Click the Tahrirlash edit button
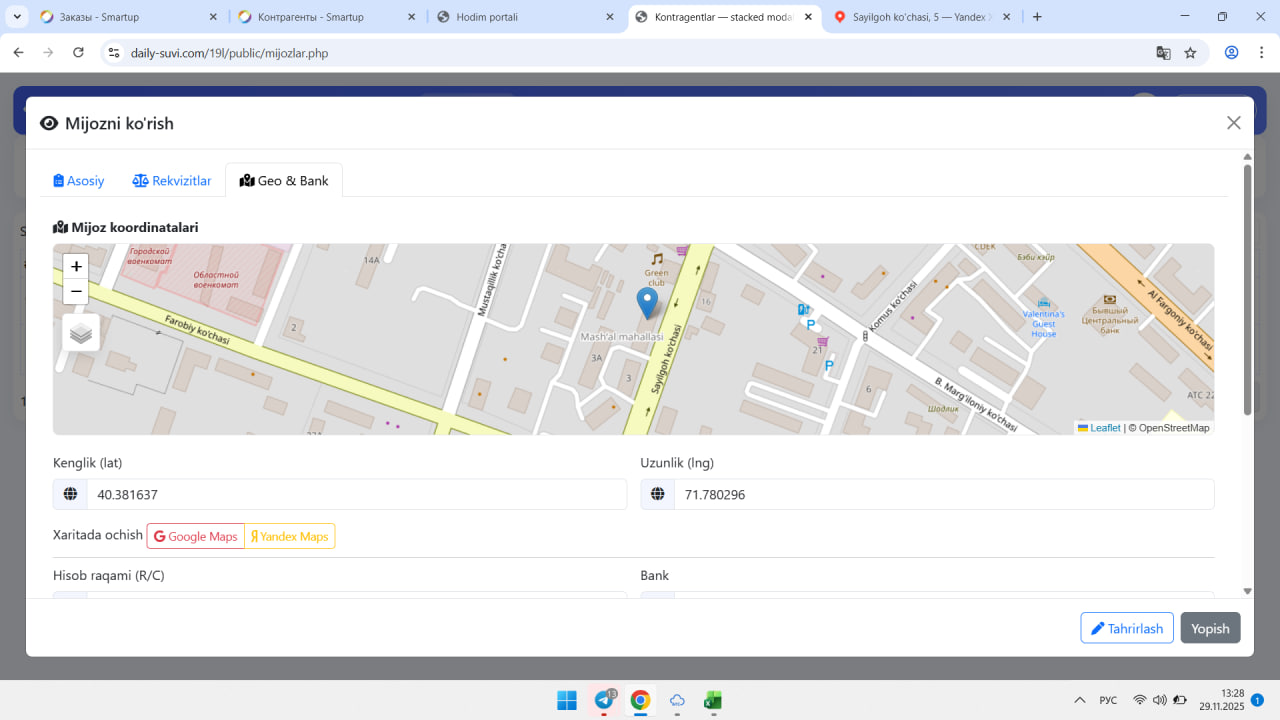Image resolution: width=1280 pixels, height=720 pixels. pos(1126,628)
